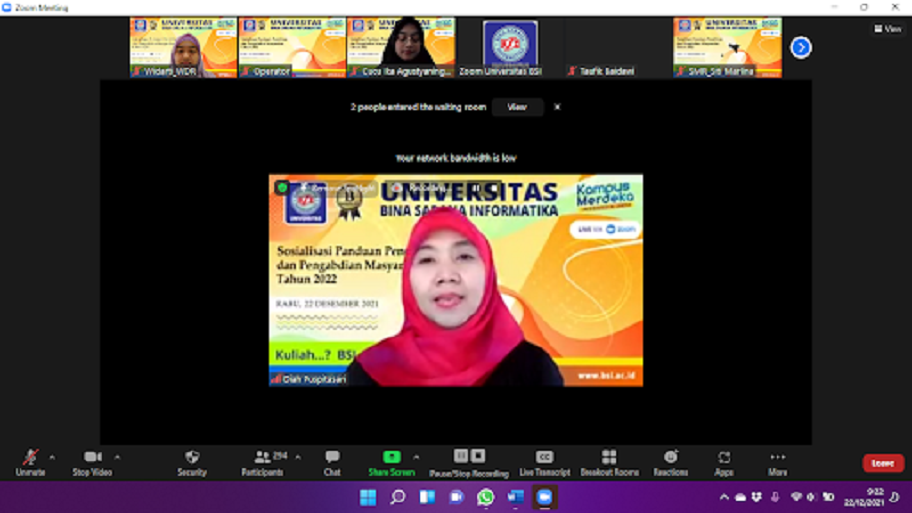
Task: View the waiting room participants
Action: coord(517,107)
